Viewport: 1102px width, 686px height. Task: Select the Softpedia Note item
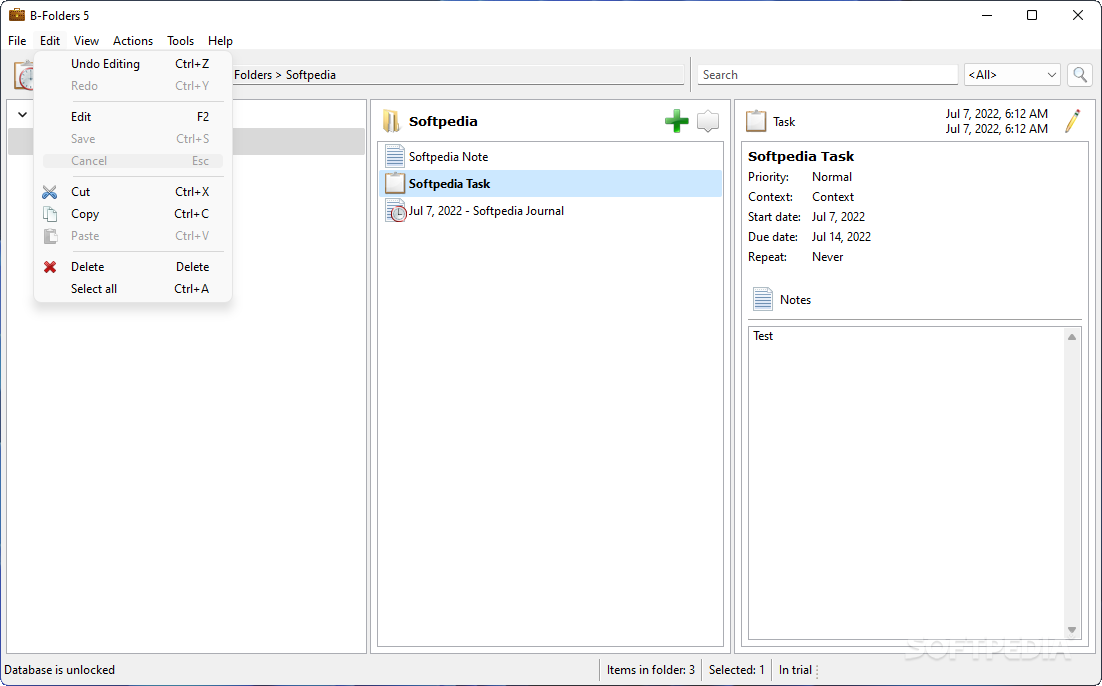point(550,156)
